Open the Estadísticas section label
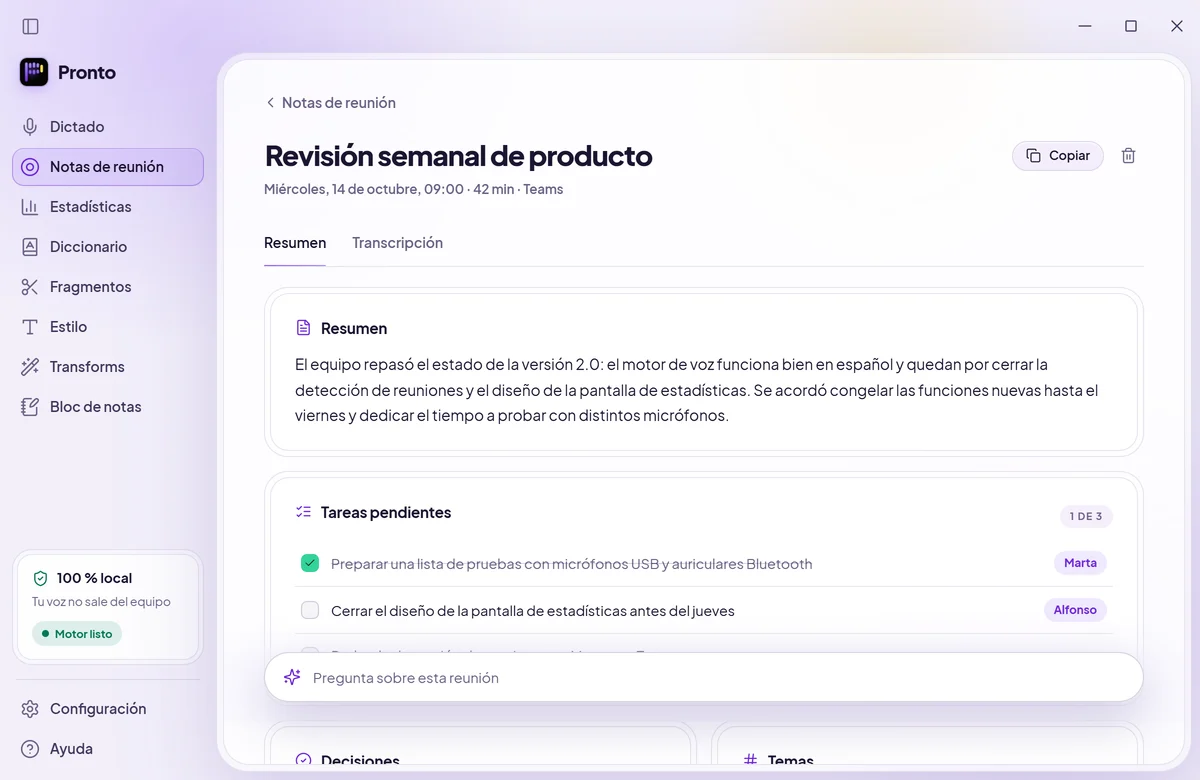Viewport: 1200px width, 780px height. click(91, 207)
